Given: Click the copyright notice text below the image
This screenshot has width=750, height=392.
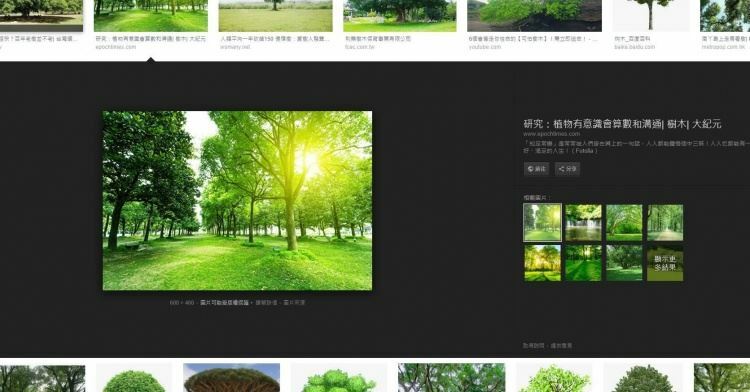Looking at the screenshot, I should (x=224, y=303).
